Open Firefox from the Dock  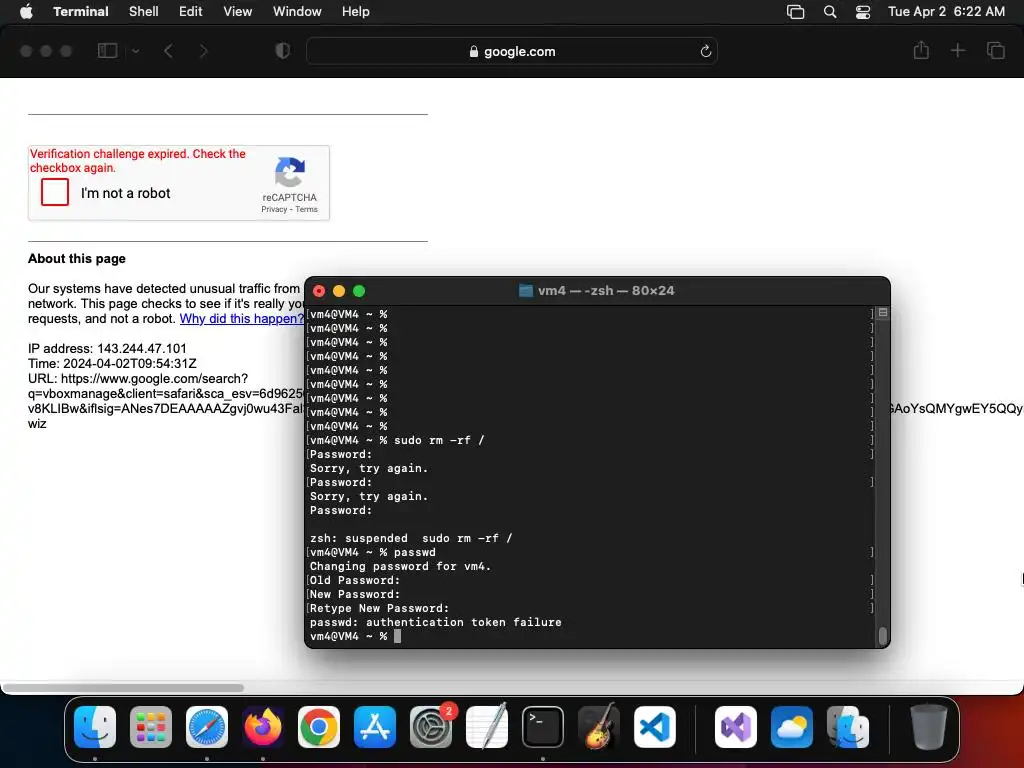point(263,726)
